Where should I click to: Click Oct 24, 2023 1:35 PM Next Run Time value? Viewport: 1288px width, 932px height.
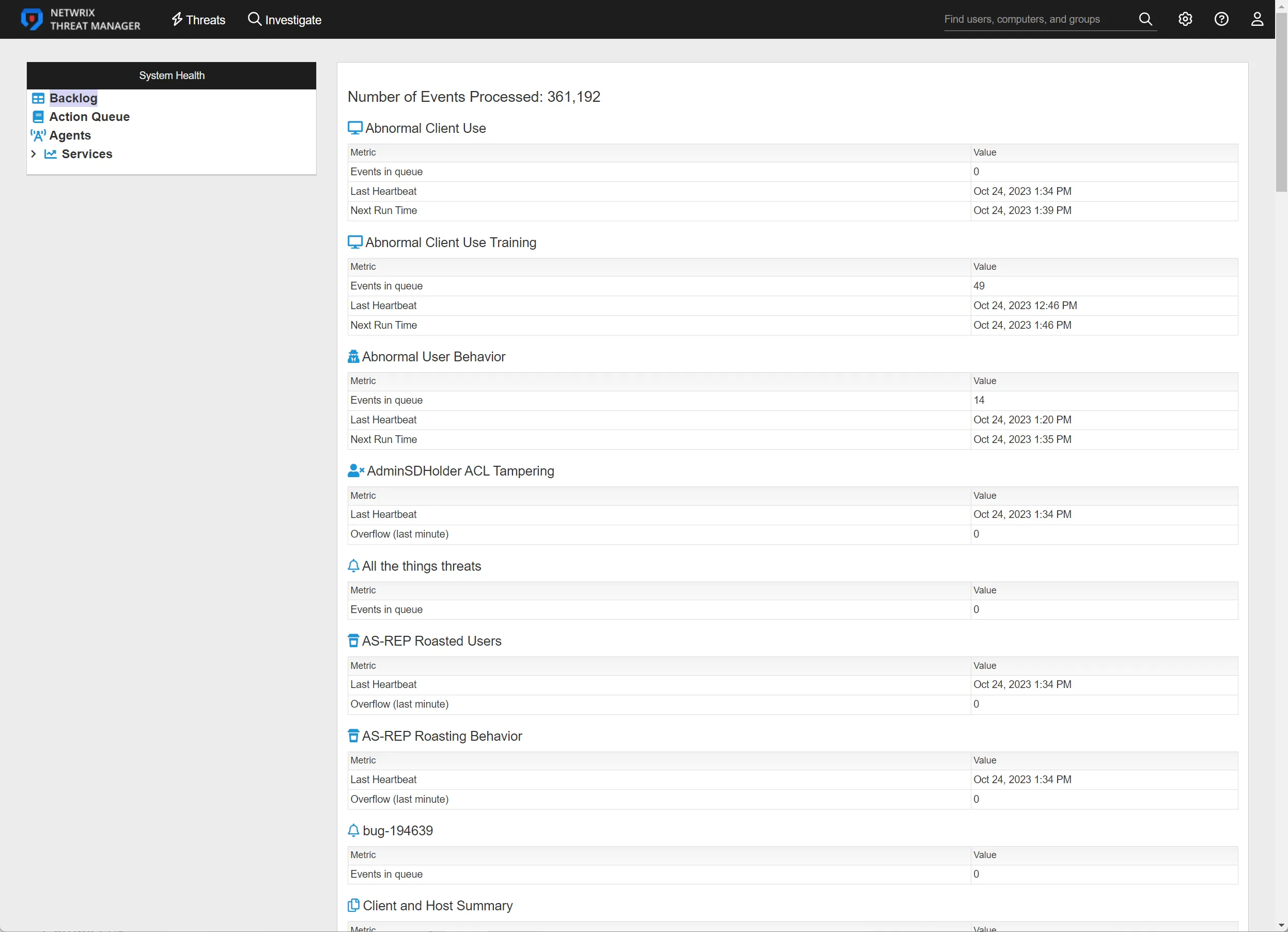(x=1022, y=439)
